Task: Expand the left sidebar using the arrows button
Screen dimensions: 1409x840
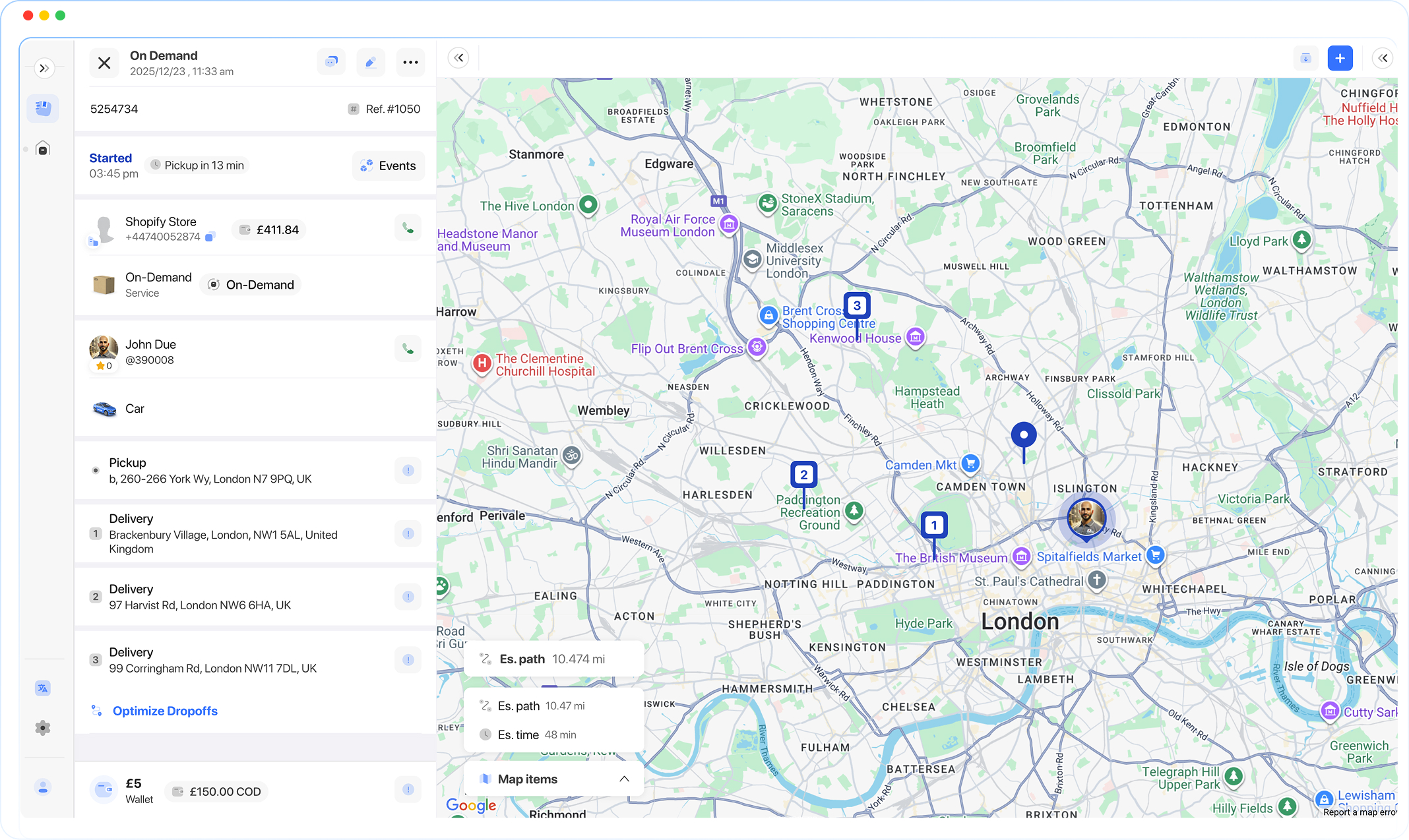Action: pos(45,68)
